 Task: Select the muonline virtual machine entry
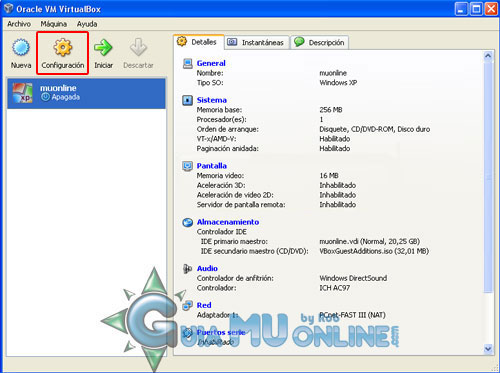pyautogui.click(x=86, y=93)
